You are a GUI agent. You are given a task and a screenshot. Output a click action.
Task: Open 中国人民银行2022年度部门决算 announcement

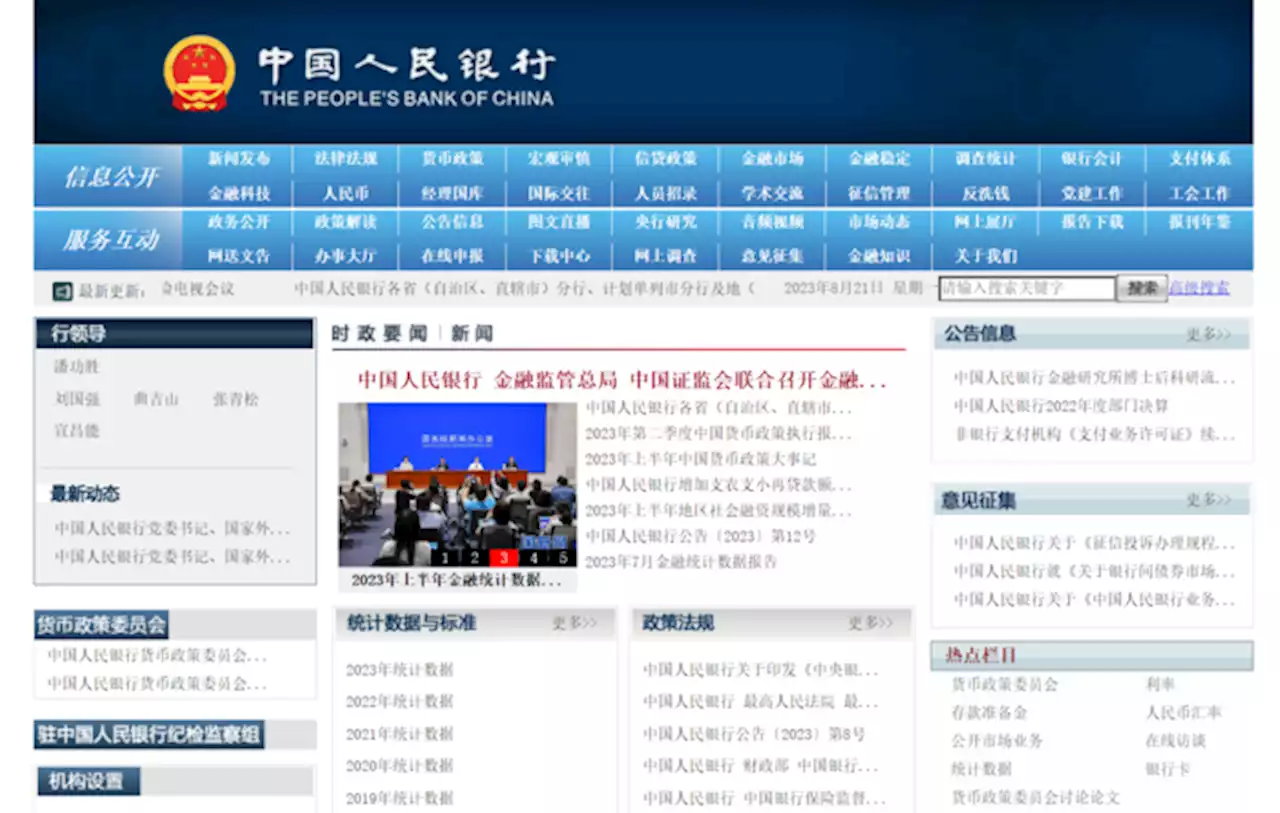coord(1061,406)
